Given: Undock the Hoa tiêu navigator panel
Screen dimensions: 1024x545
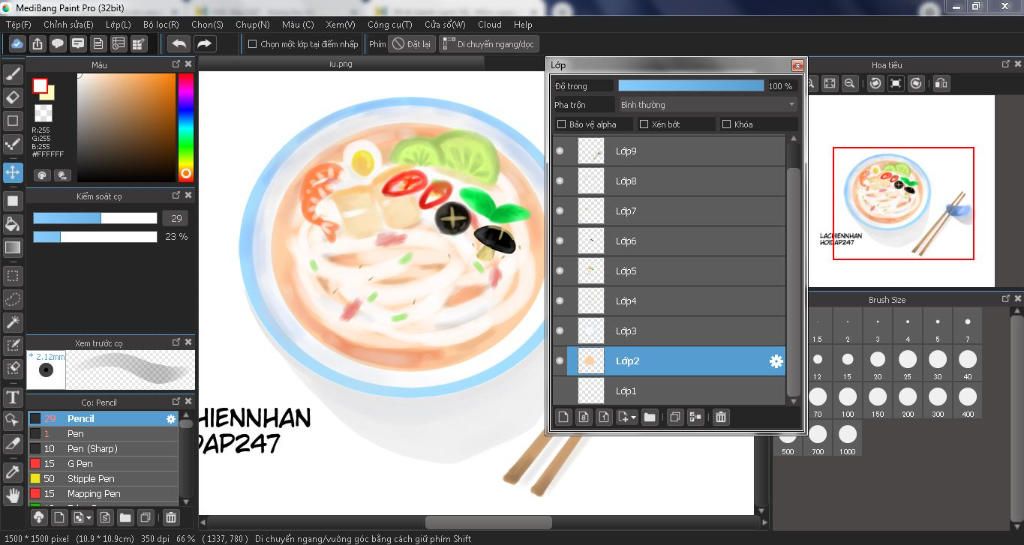Looking at the screenshot, I should (x=1006, y=64).
